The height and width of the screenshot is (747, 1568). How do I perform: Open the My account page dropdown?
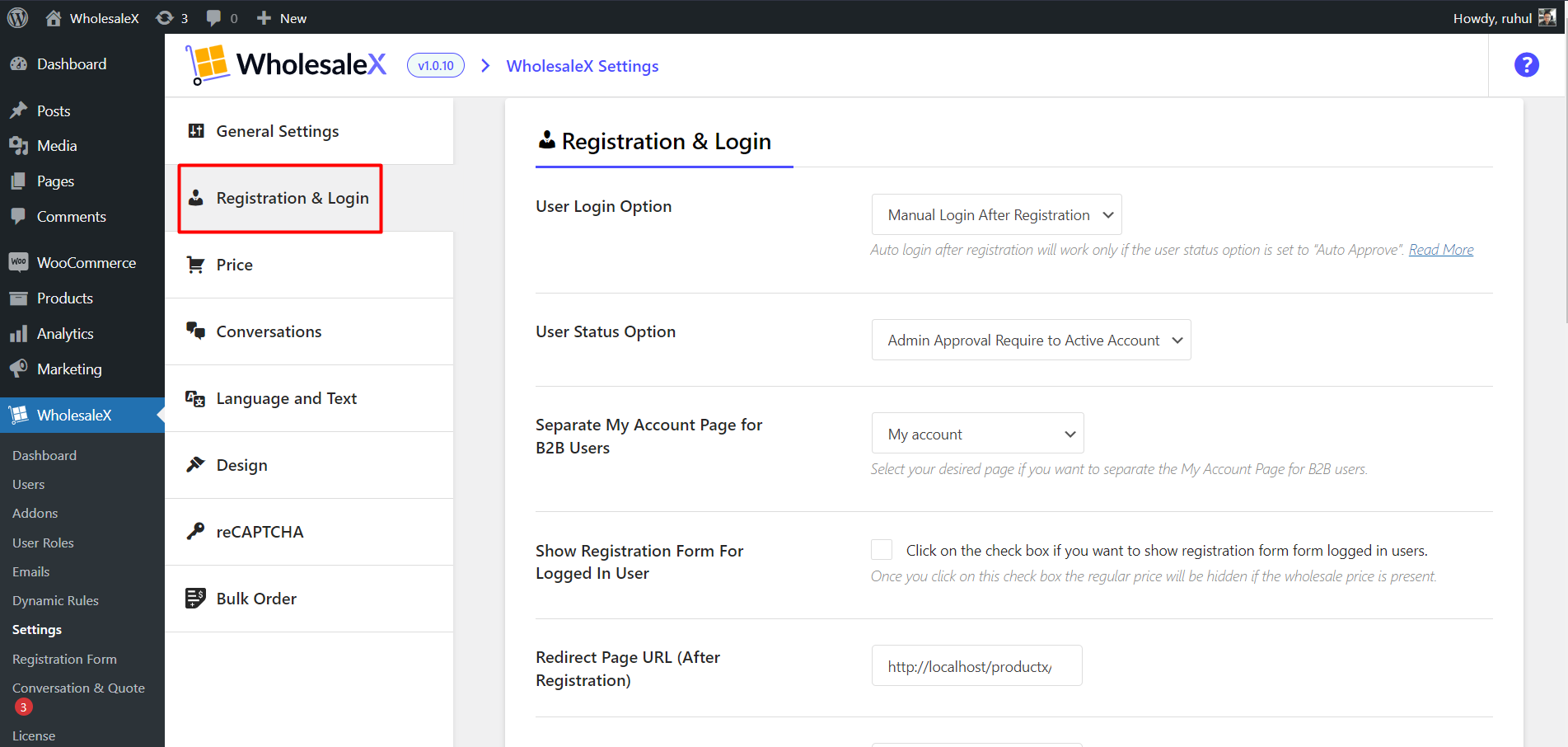point(978,433)
